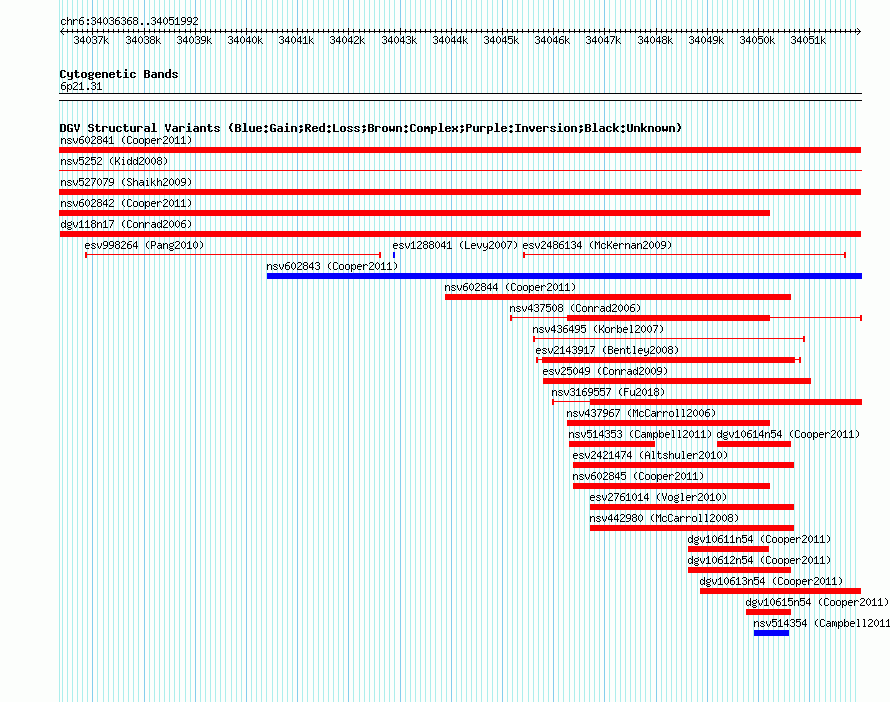Click the red nsv514353 loss bar
This screenshot has width=890, height=702.
pos(612,444)
